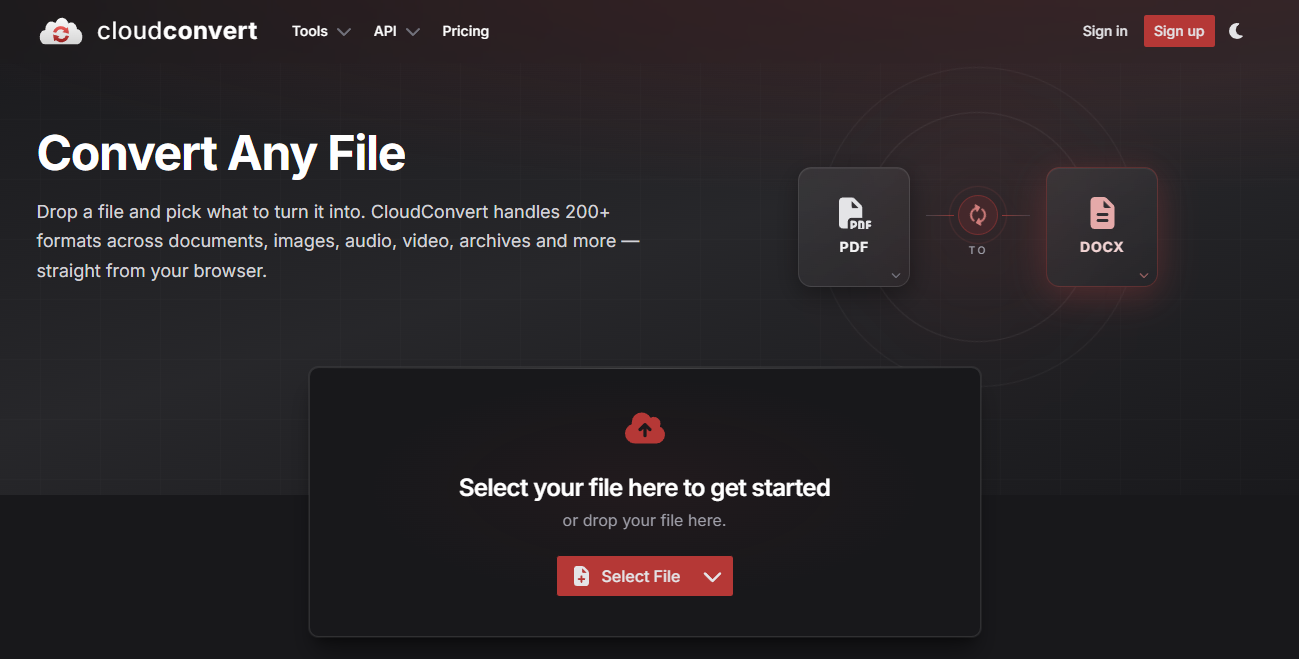Expand the Tools chevron arrow
The image size is (1299, 659).
[344, 32]
